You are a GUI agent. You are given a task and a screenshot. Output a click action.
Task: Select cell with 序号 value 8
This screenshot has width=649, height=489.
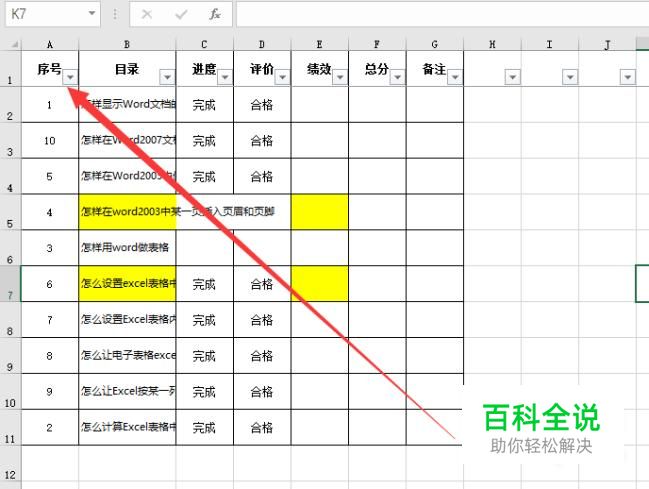[50, 356]
